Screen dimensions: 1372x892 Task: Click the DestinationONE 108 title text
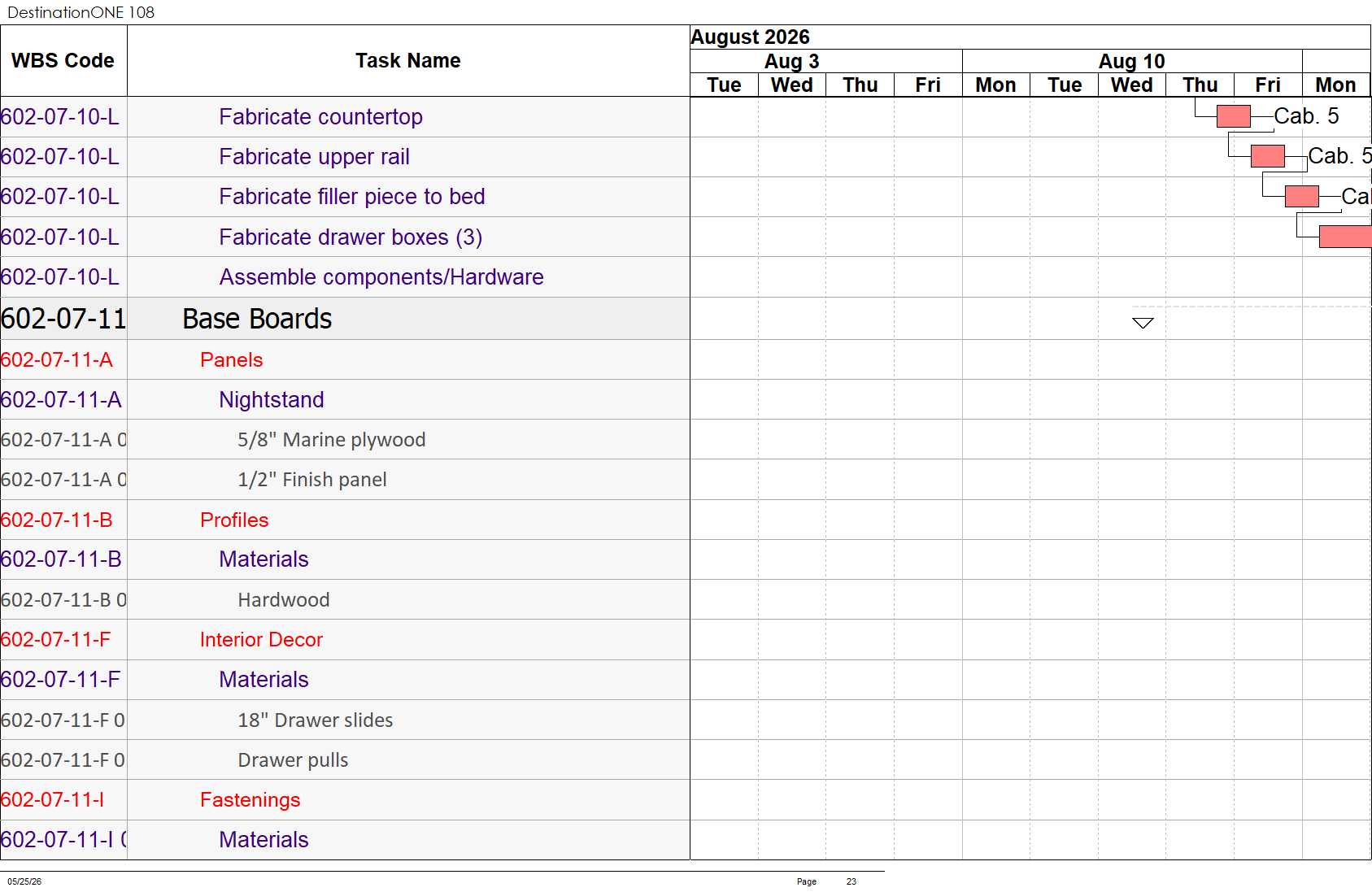click(81, 12)
